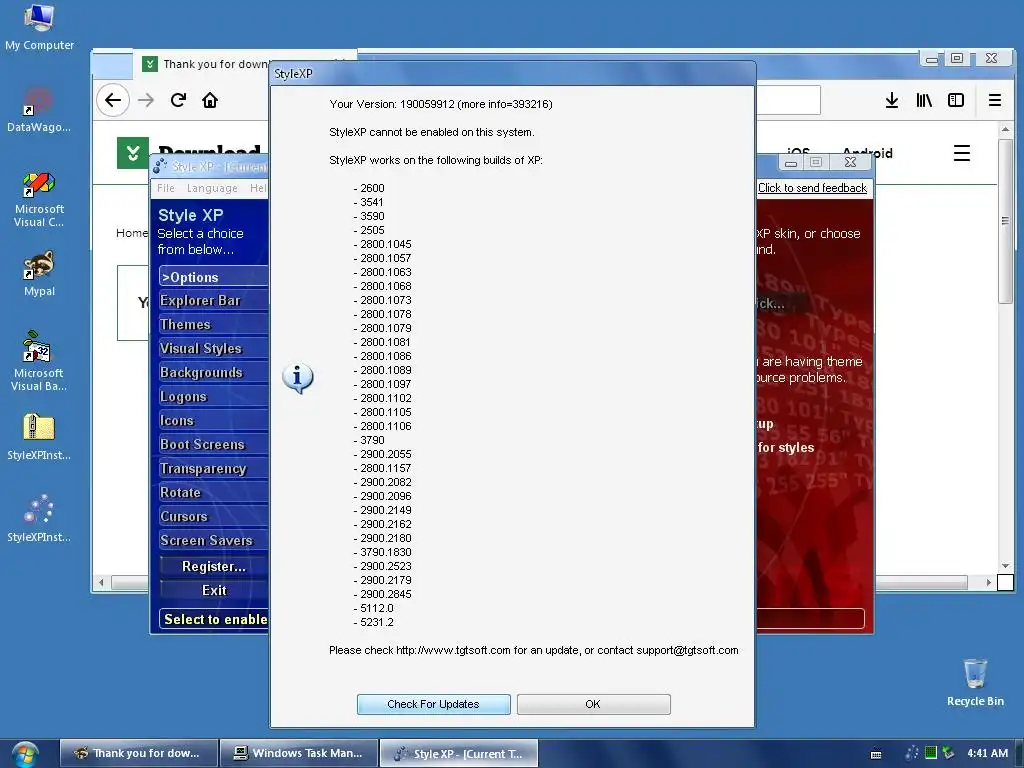Click Check For Updates button

point(434,704)
